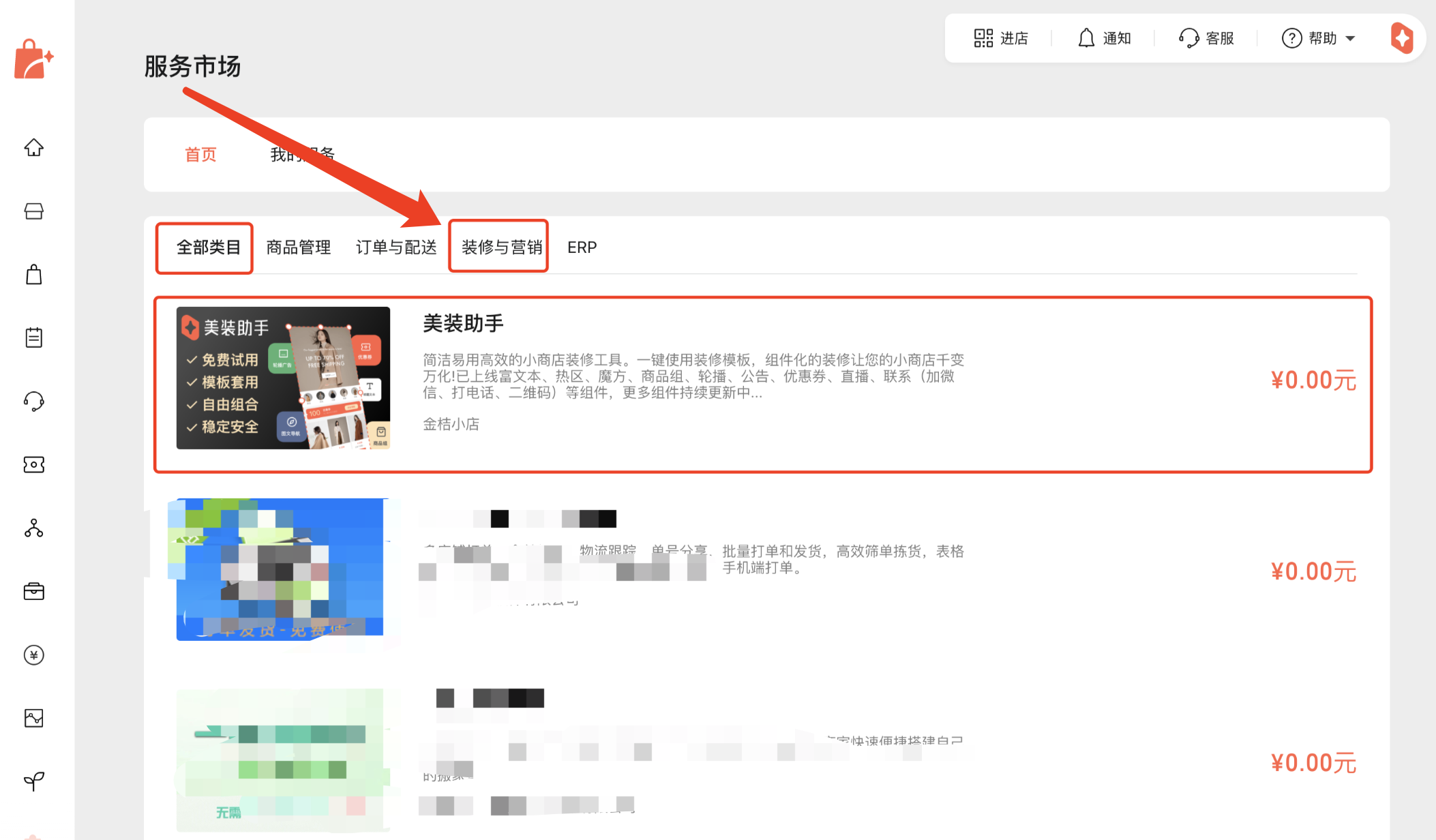Screen dimensions: 1436x840
Task: Click the 美装助手 product thumbnail image
Action: [283, 378]
